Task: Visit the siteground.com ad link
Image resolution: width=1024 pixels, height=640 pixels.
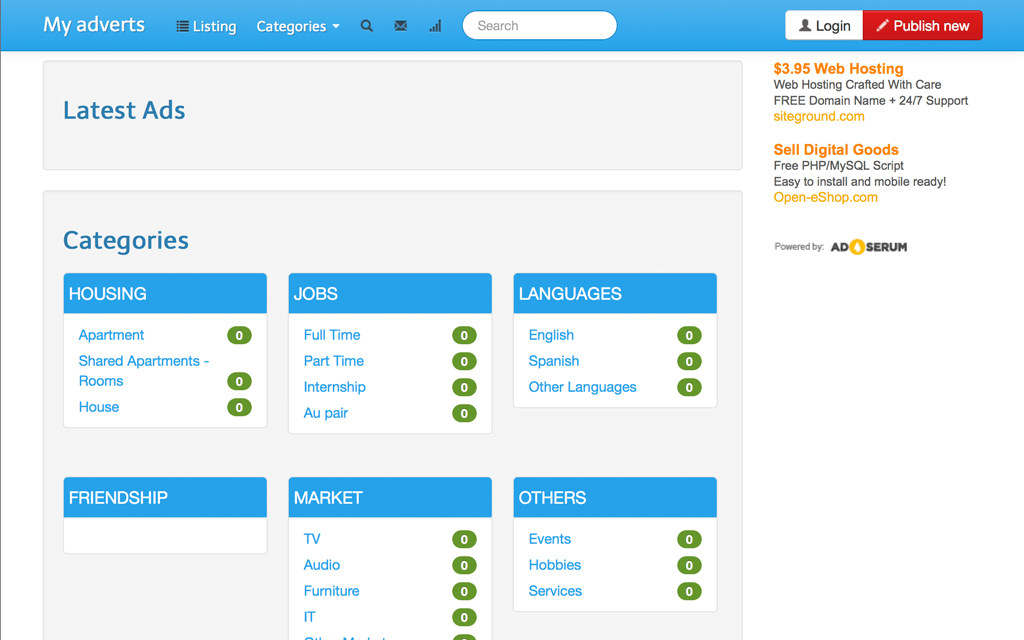Action: [819, 116]
